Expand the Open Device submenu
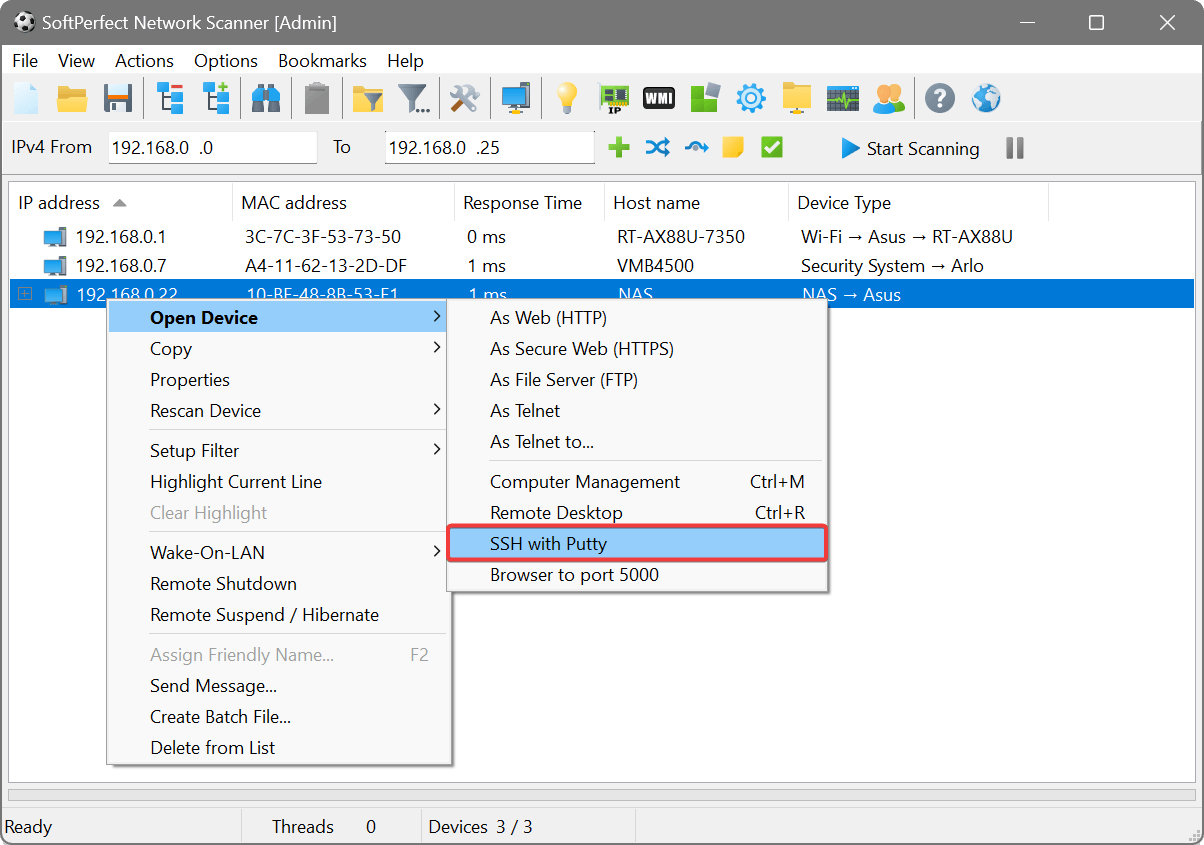Viewport: 1204px width, 845px height. click(x=279, y=318)
